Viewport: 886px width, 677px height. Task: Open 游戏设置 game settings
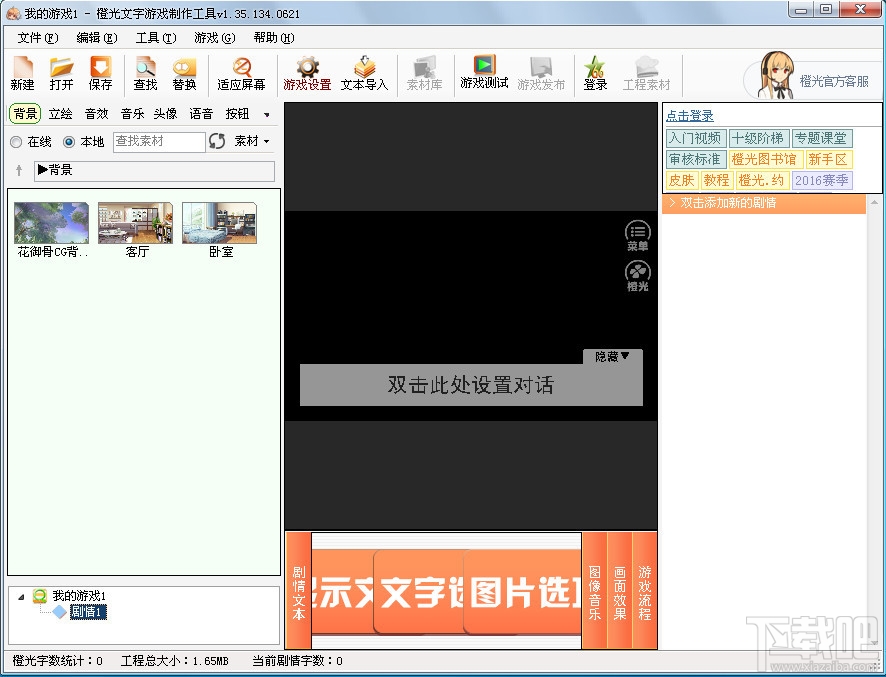click(307, 73)
